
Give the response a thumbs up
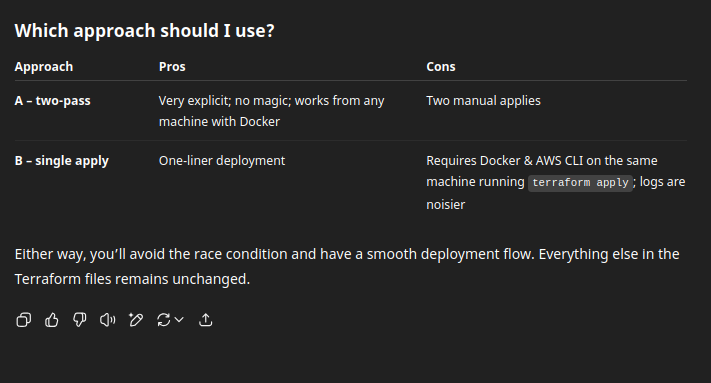52,320
